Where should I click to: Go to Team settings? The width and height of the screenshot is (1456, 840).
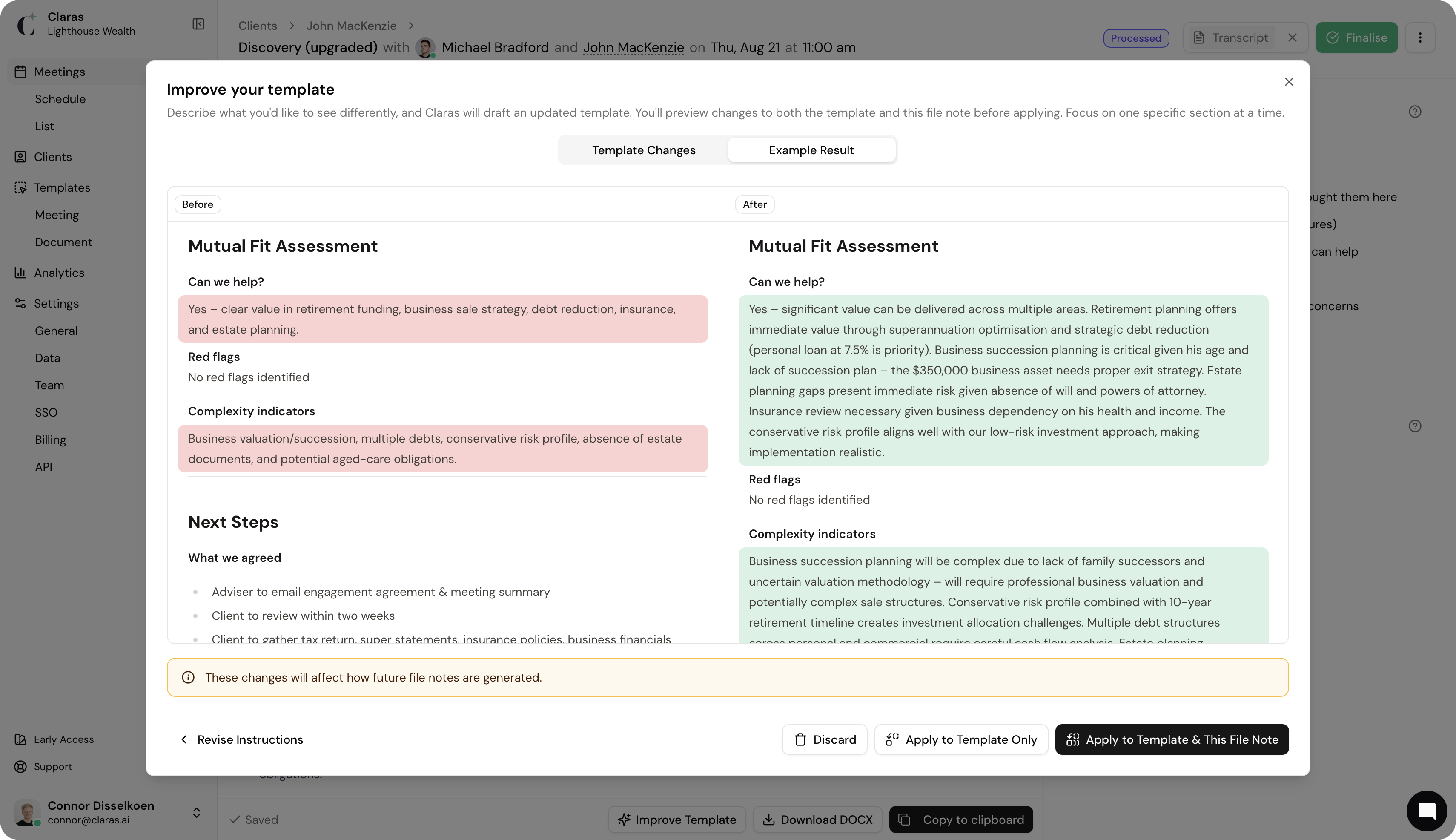[49, 385]
